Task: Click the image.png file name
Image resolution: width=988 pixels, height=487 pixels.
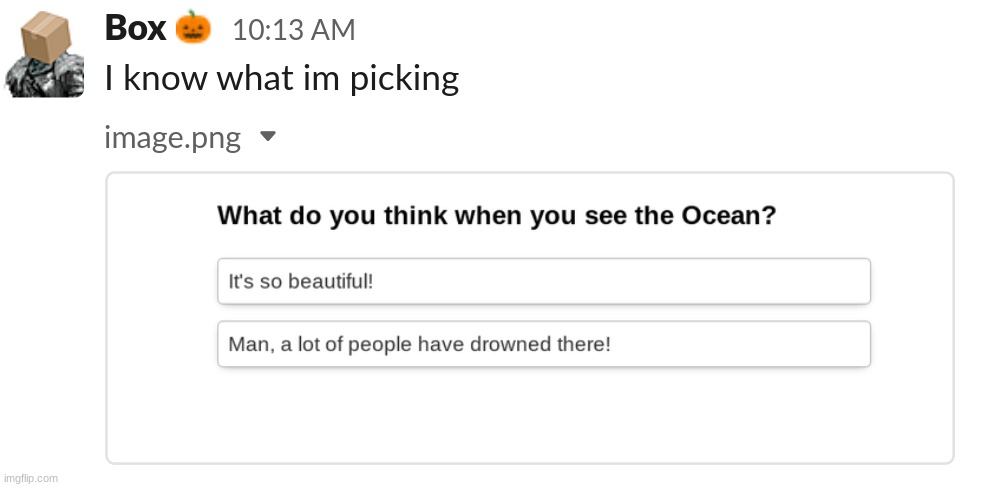Action: pyautogui.click(x=172, y=137)
